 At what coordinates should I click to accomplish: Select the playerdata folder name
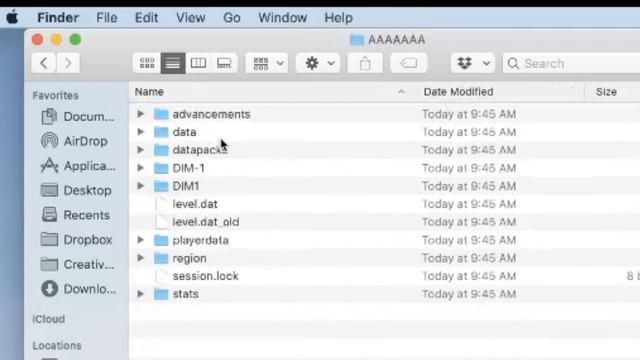(x=200, y=240)
